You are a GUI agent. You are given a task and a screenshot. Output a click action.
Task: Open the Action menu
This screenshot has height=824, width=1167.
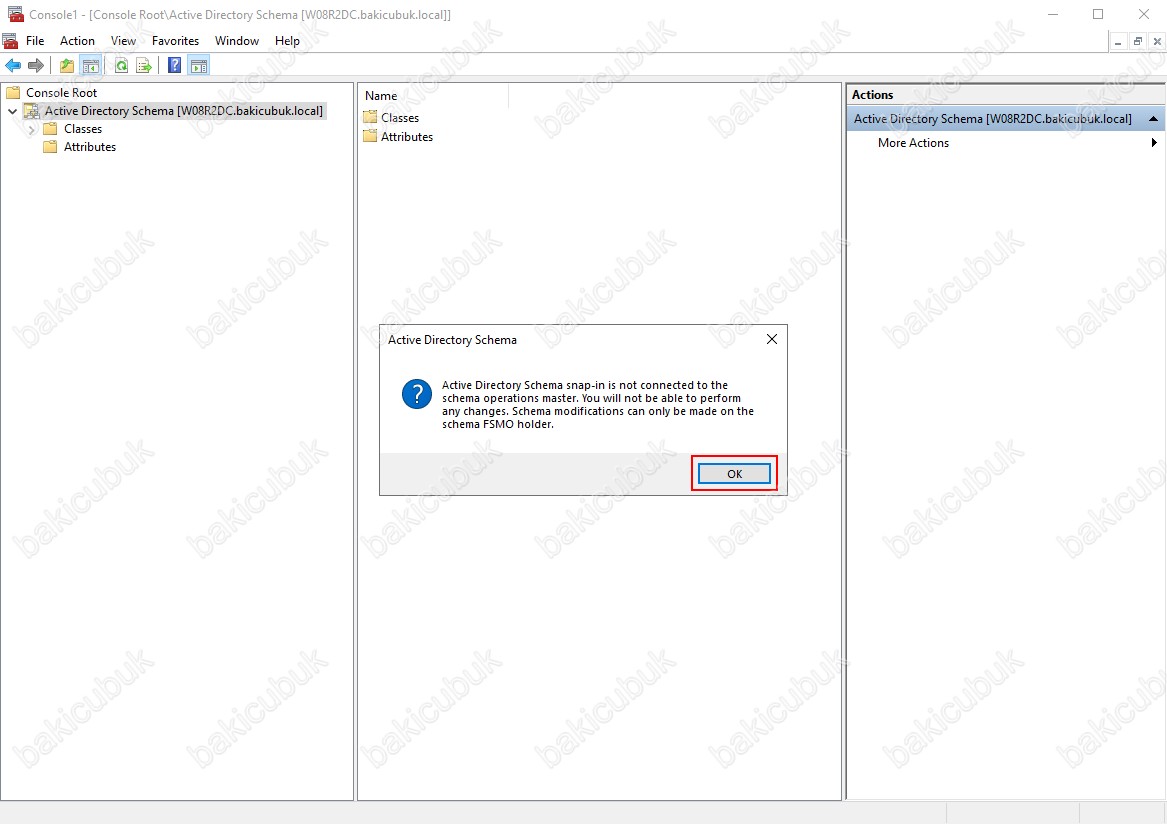click(x=77, y=41)
